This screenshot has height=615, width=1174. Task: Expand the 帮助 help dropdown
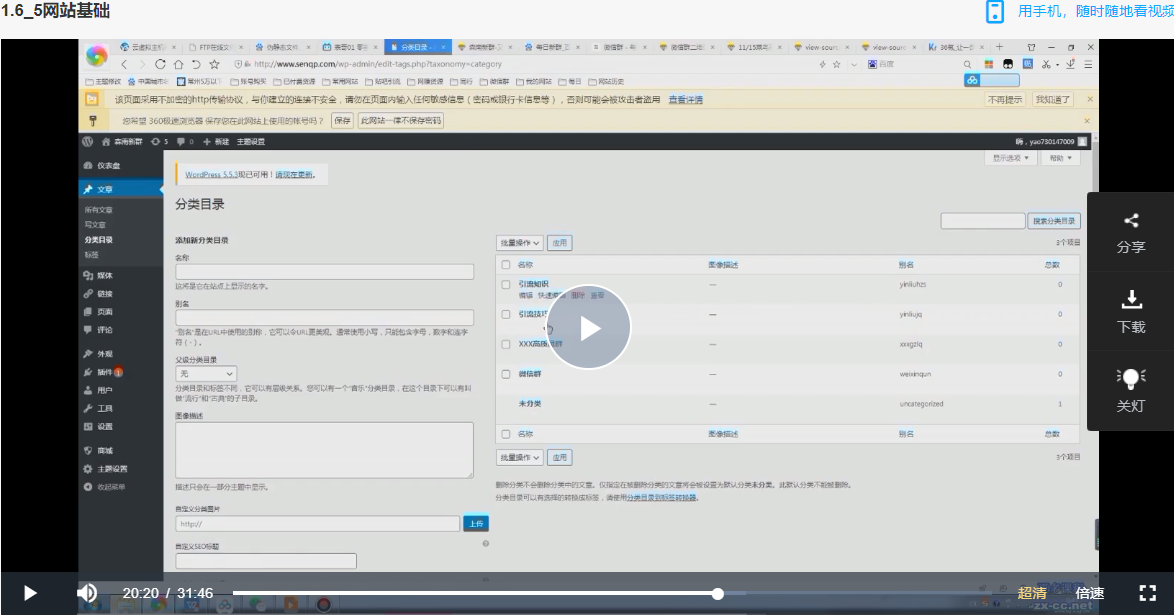coord(1061,158)
